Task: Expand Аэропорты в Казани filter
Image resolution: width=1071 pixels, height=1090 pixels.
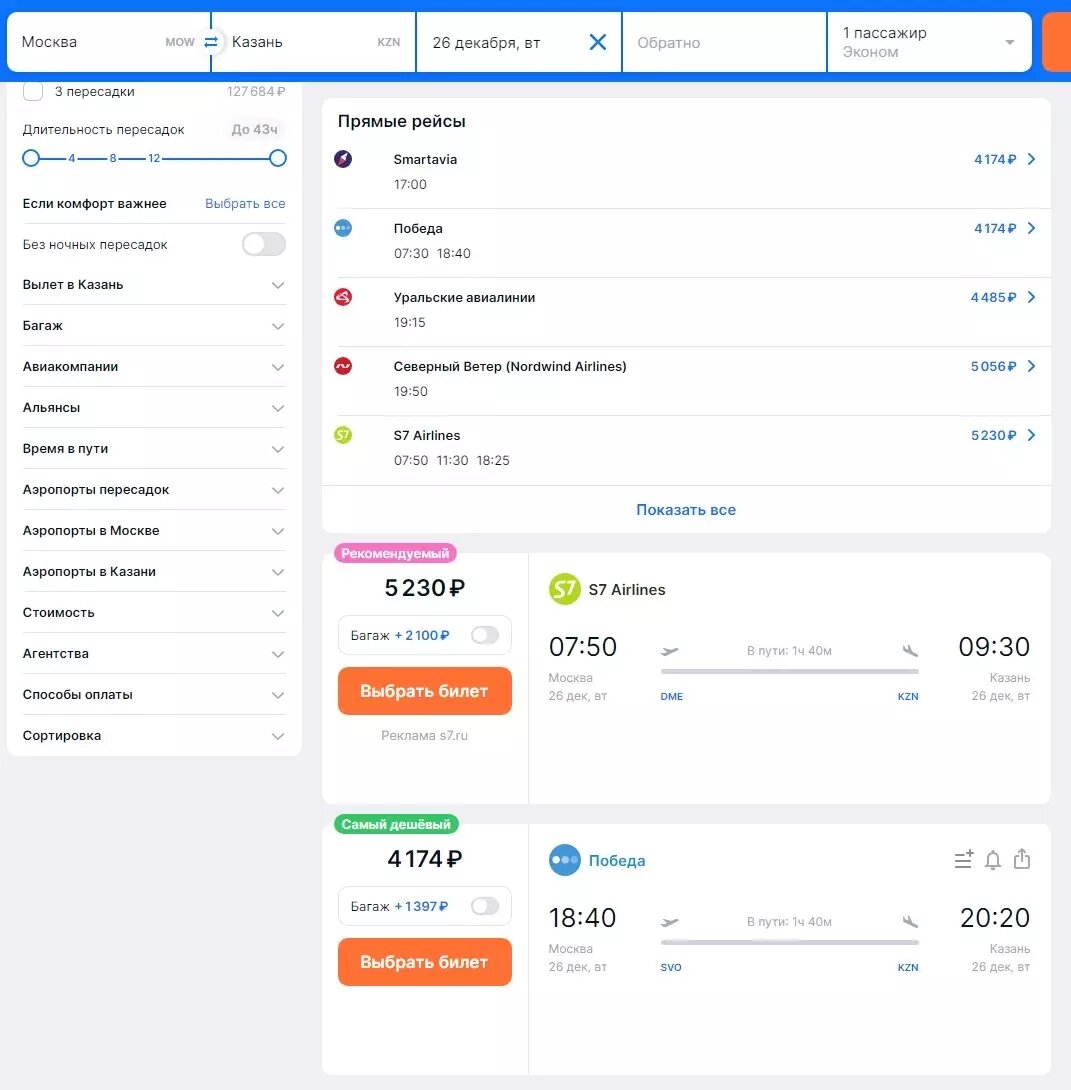Action: click(154, 571)
